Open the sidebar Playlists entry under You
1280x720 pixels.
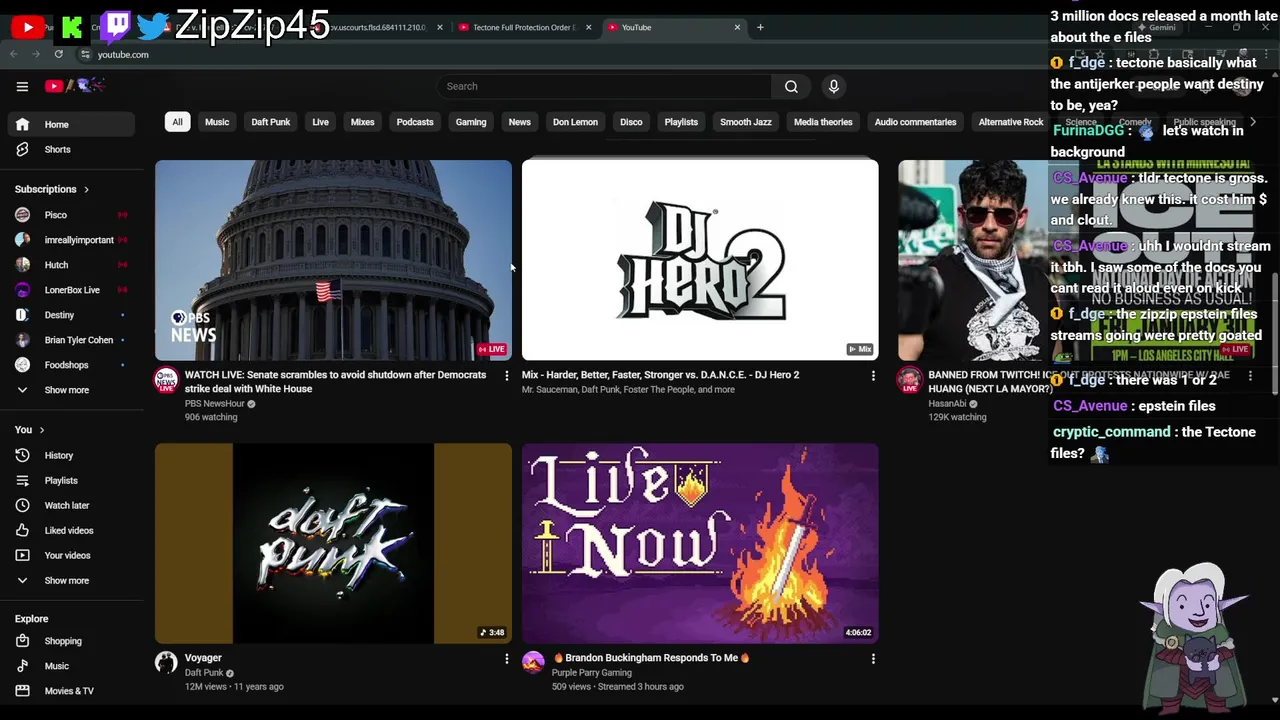tap(70, 480)
